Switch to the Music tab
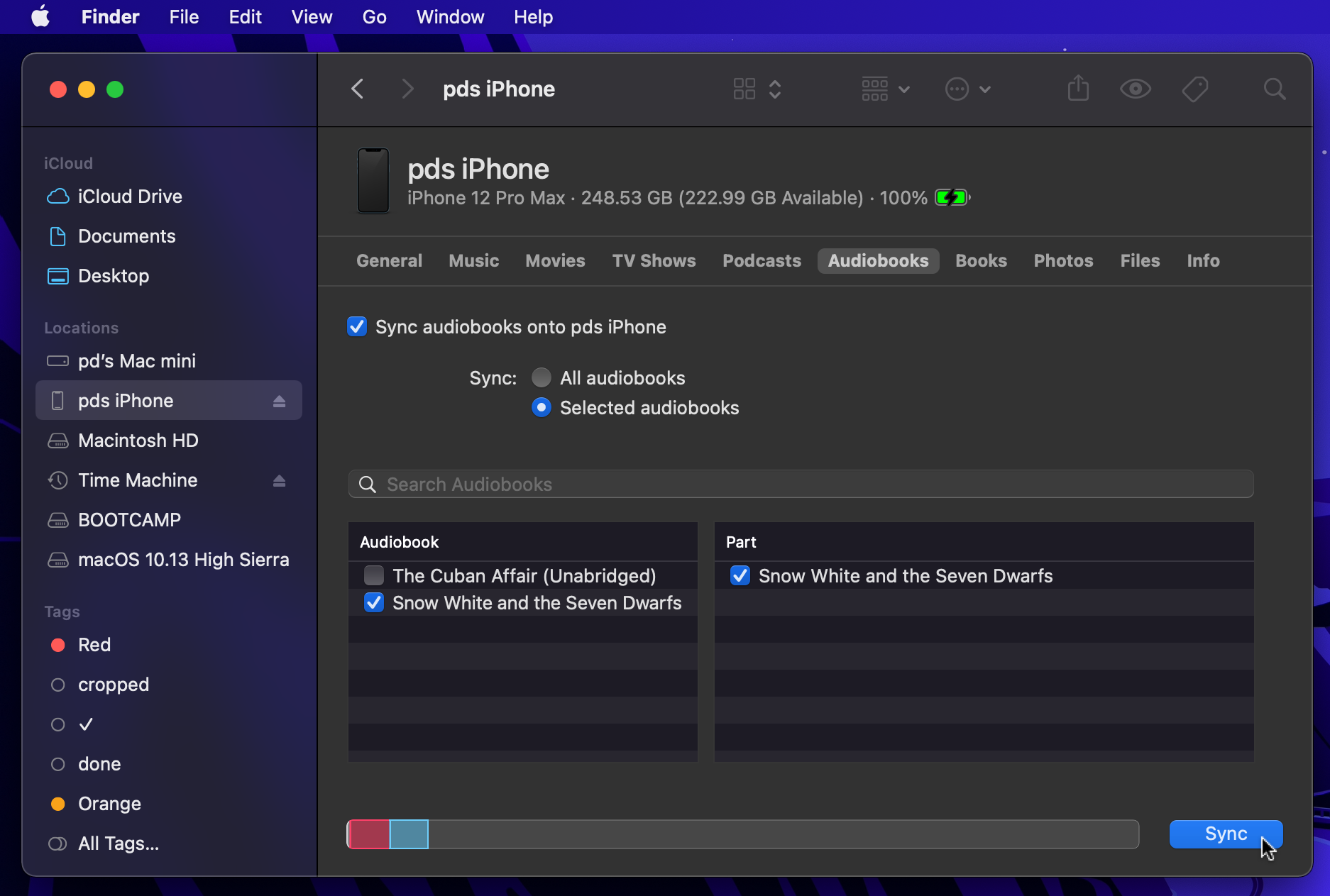This screenshot has width=1330, height=896. 473,260
